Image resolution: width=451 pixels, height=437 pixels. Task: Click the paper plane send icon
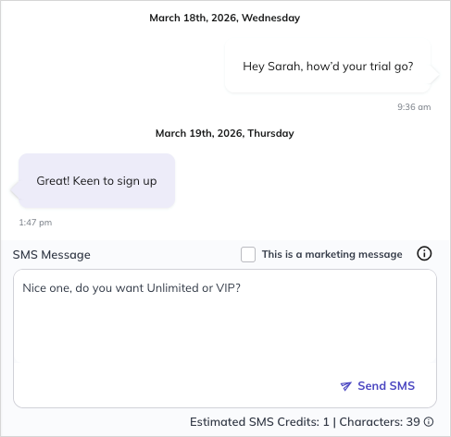(346, 386)
